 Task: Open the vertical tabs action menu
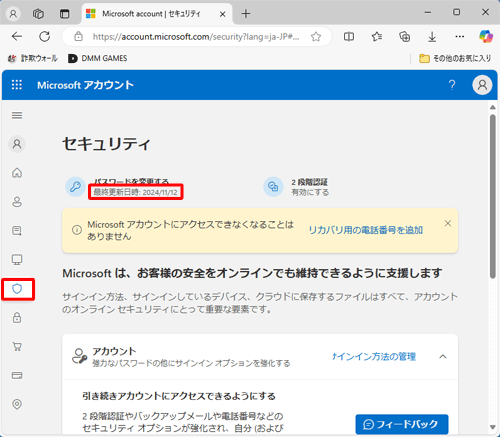[65, 14]
